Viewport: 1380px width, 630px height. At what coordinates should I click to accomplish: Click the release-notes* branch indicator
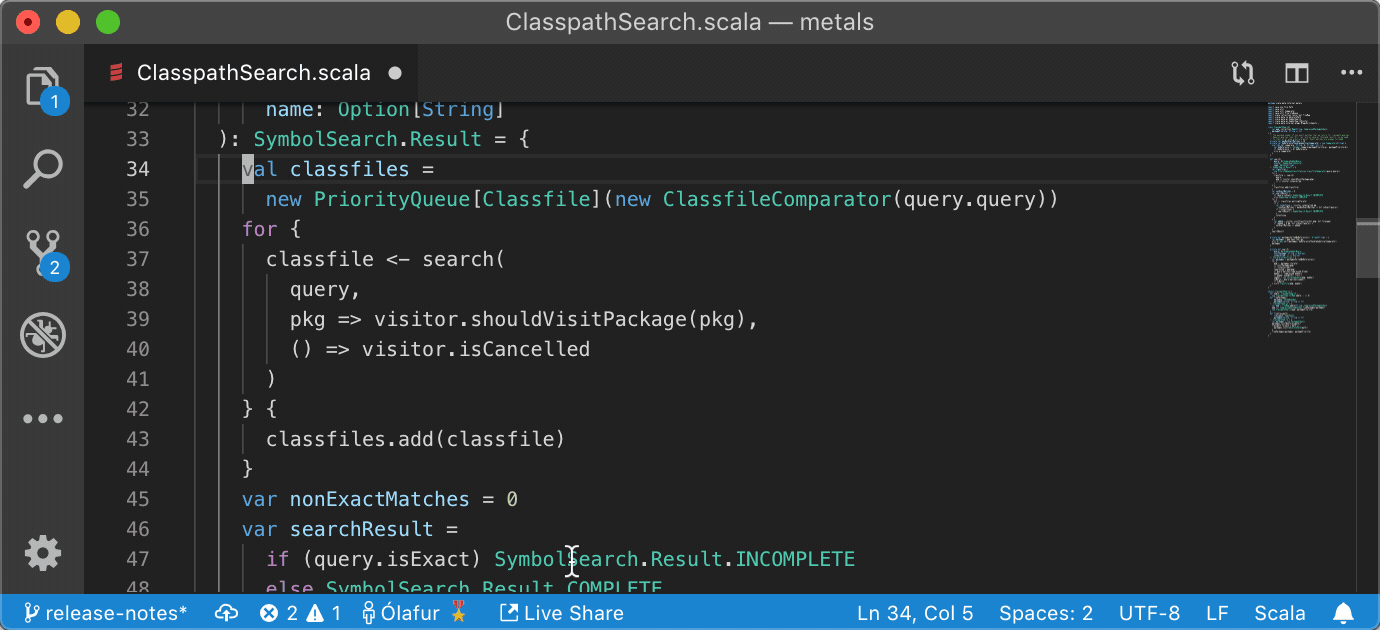(x=106, y=613)
